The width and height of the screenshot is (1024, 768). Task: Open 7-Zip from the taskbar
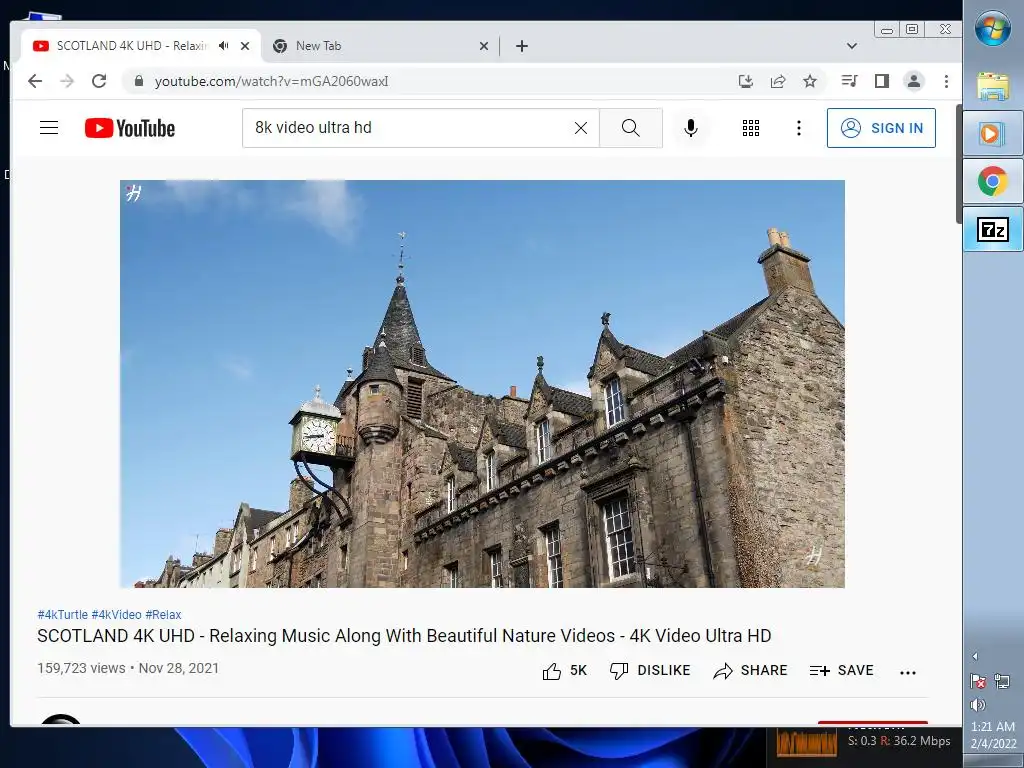[x=993, y=229]
